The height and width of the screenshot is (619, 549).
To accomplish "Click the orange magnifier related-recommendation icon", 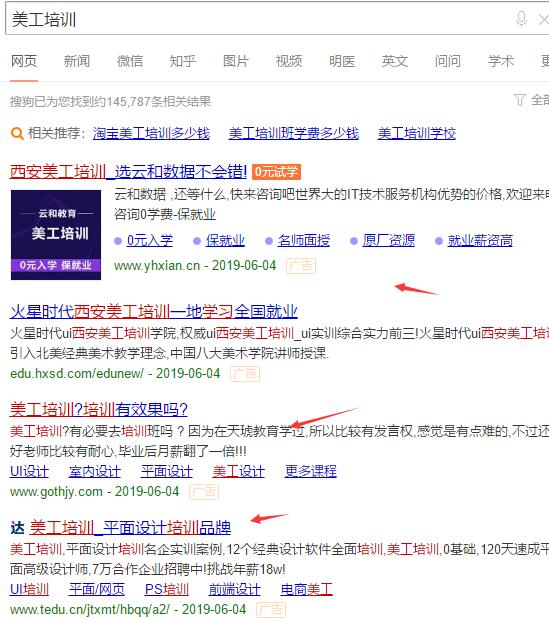I will pos(17,133).
